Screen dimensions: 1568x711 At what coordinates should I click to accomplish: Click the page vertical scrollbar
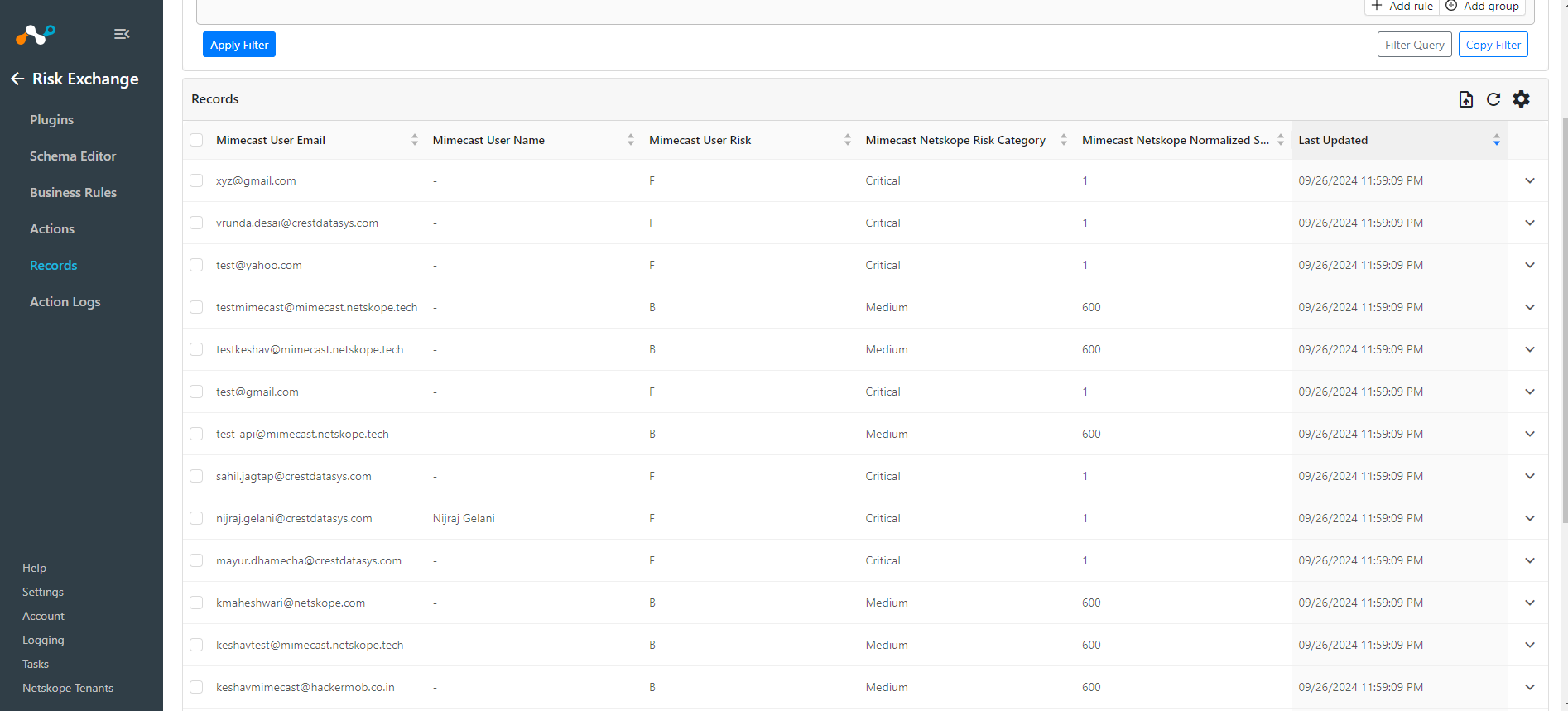point(1564,320)
